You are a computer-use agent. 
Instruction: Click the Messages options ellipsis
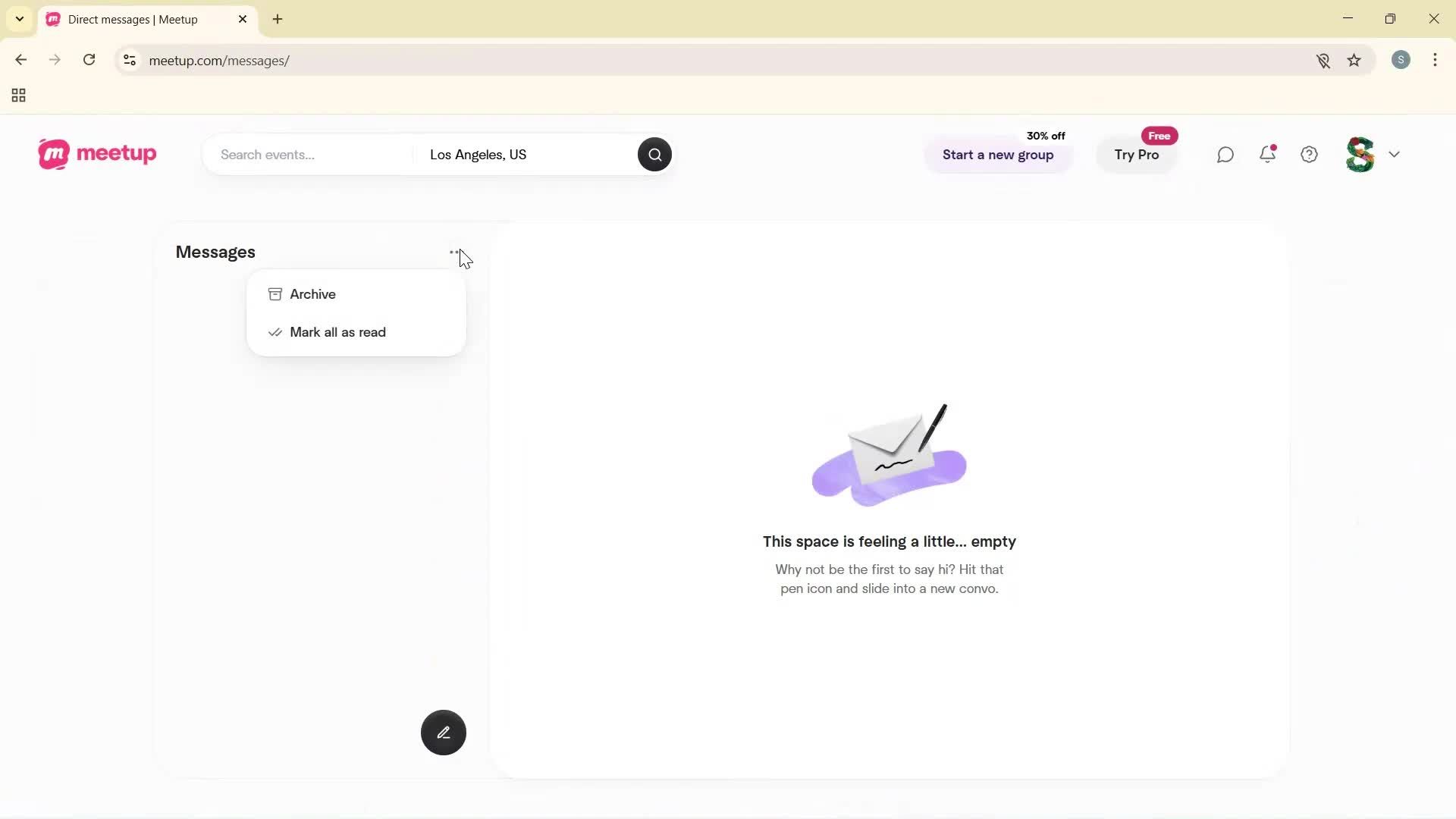[x=454, y=251]
